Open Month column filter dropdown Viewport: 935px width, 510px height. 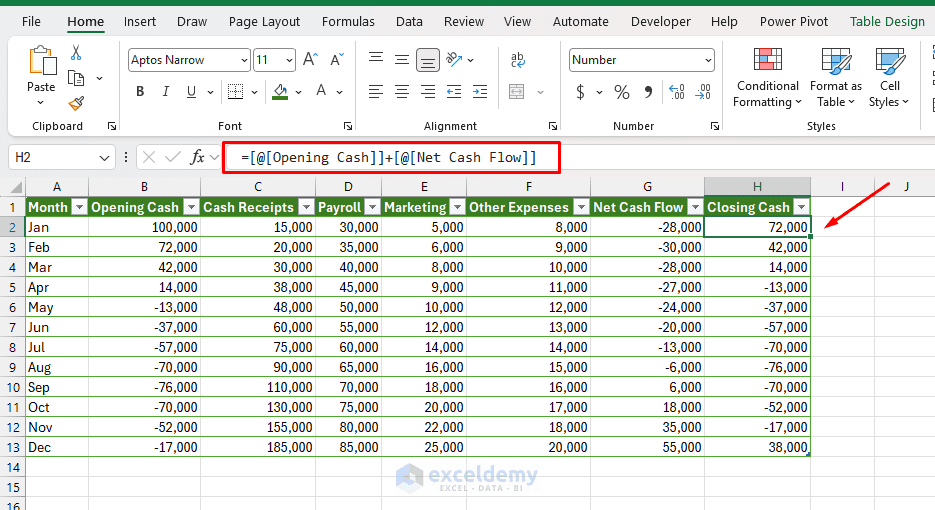pos(79,207)
